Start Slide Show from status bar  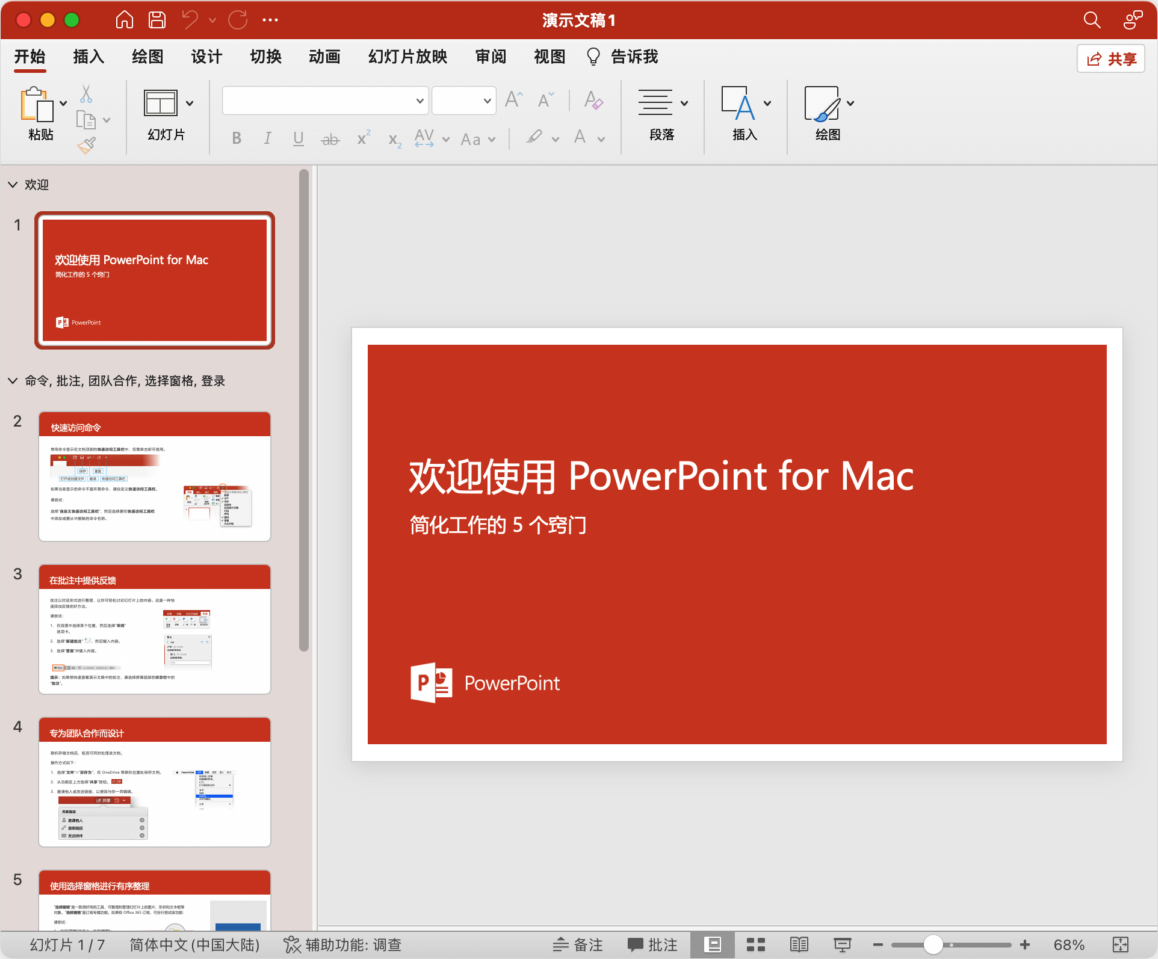[842, 945]
